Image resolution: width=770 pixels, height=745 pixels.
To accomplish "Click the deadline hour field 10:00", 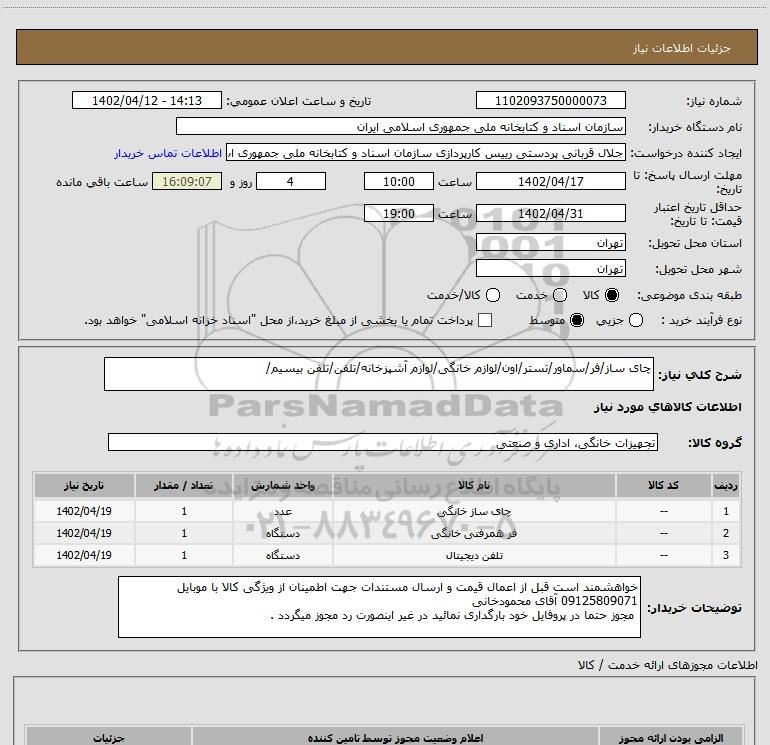I will [x=399, y=182].
